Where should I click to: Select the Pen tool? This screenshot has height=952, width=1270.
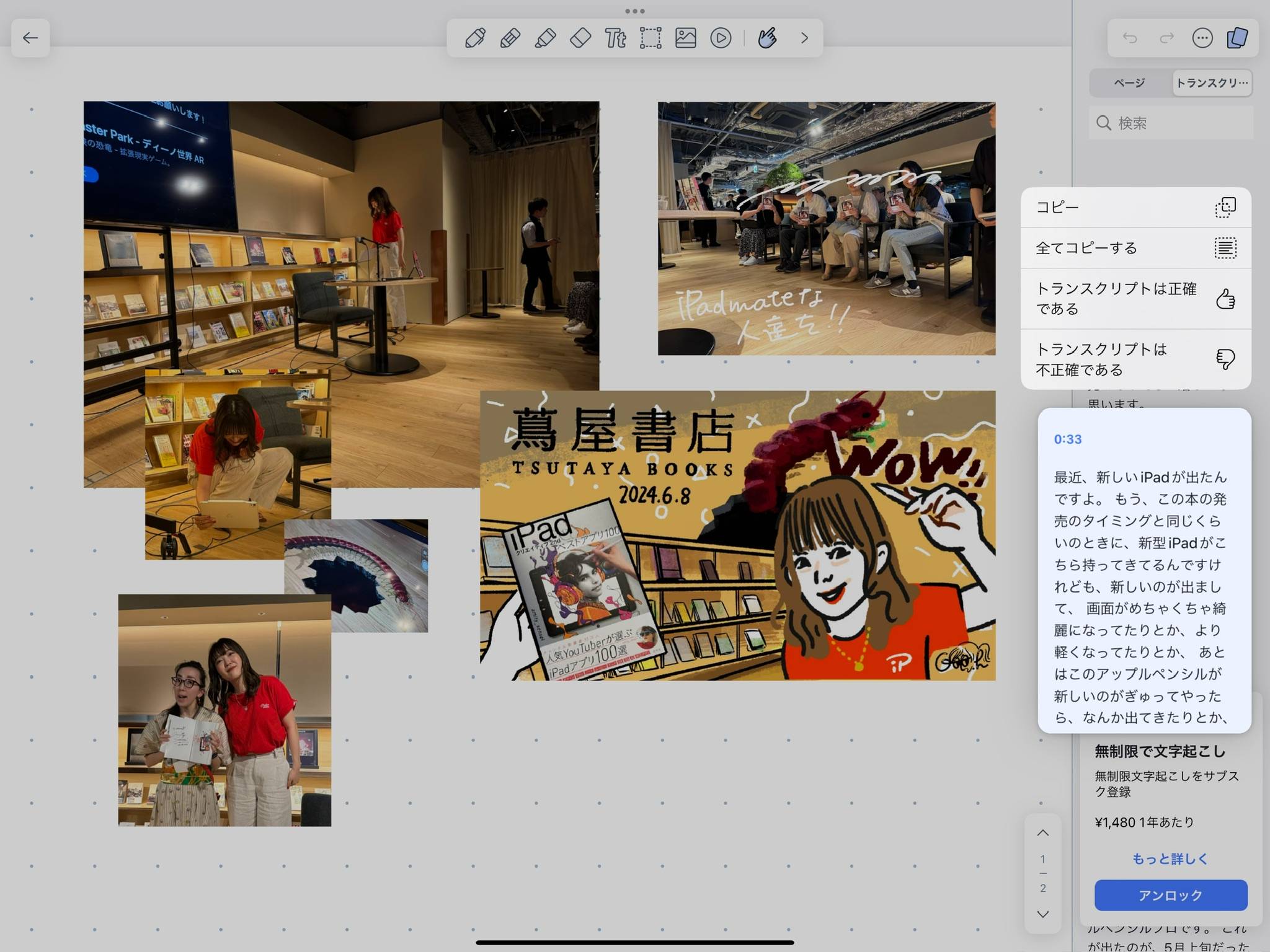tap(475, 38)
